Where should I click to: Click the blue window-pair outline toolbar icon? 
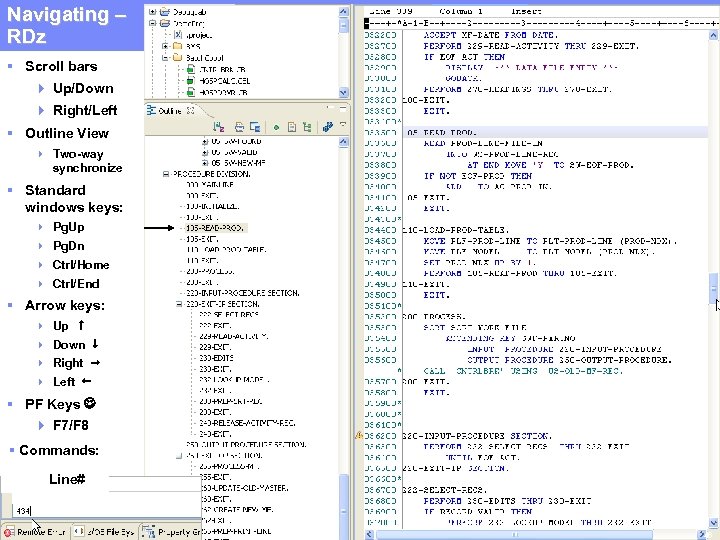tap(255, 127)
